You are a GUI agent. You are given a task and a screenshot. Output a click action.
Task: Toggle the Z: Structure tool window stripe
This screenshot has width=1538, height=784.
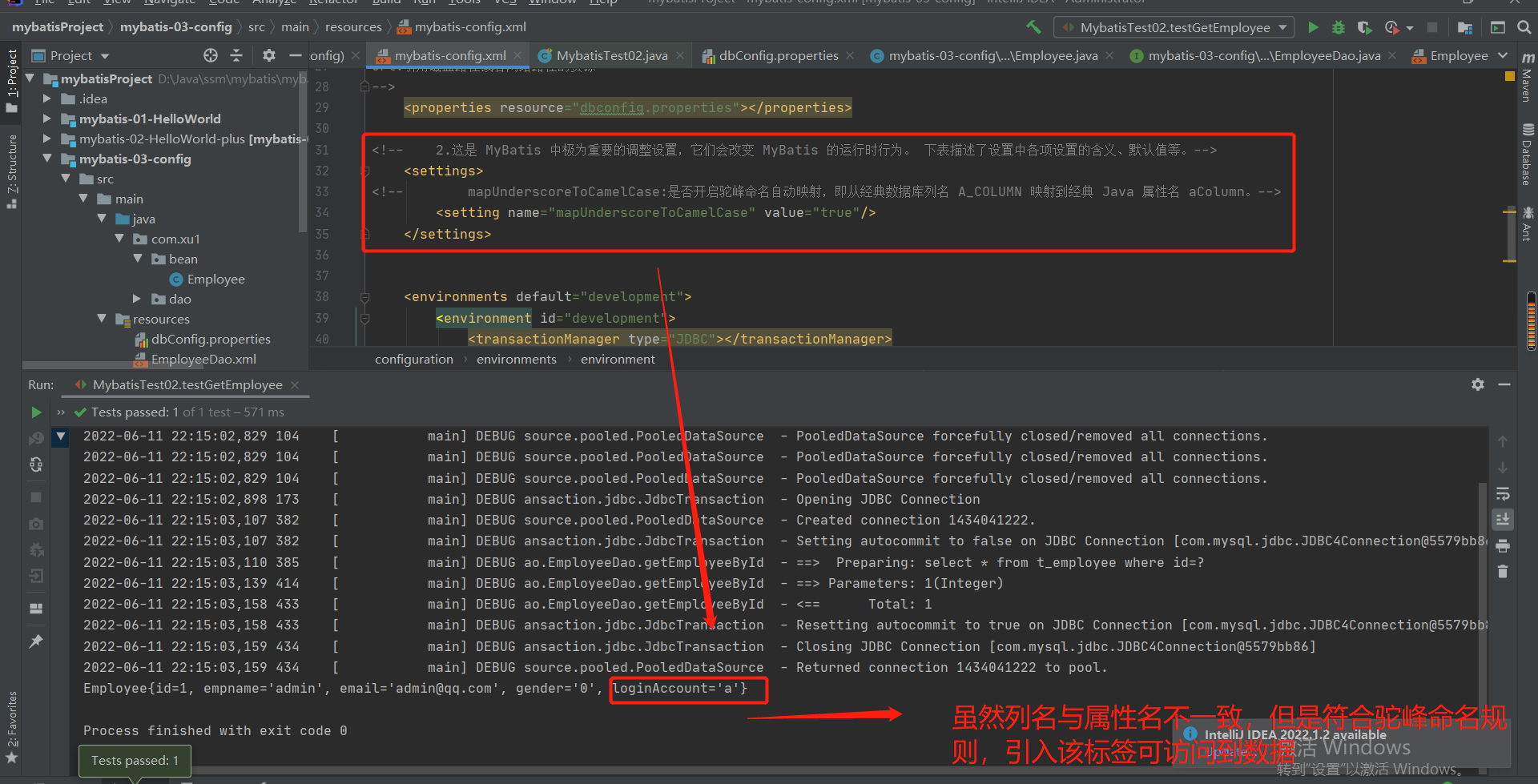11,171
